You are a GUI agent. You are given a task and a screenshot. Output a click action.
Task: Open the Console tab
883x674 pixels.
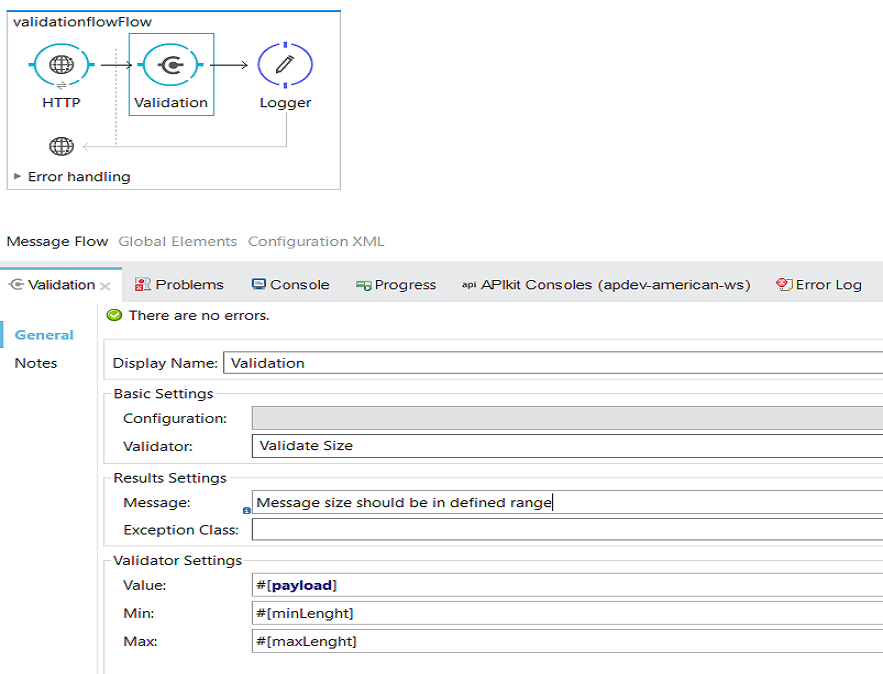[290, 285]
